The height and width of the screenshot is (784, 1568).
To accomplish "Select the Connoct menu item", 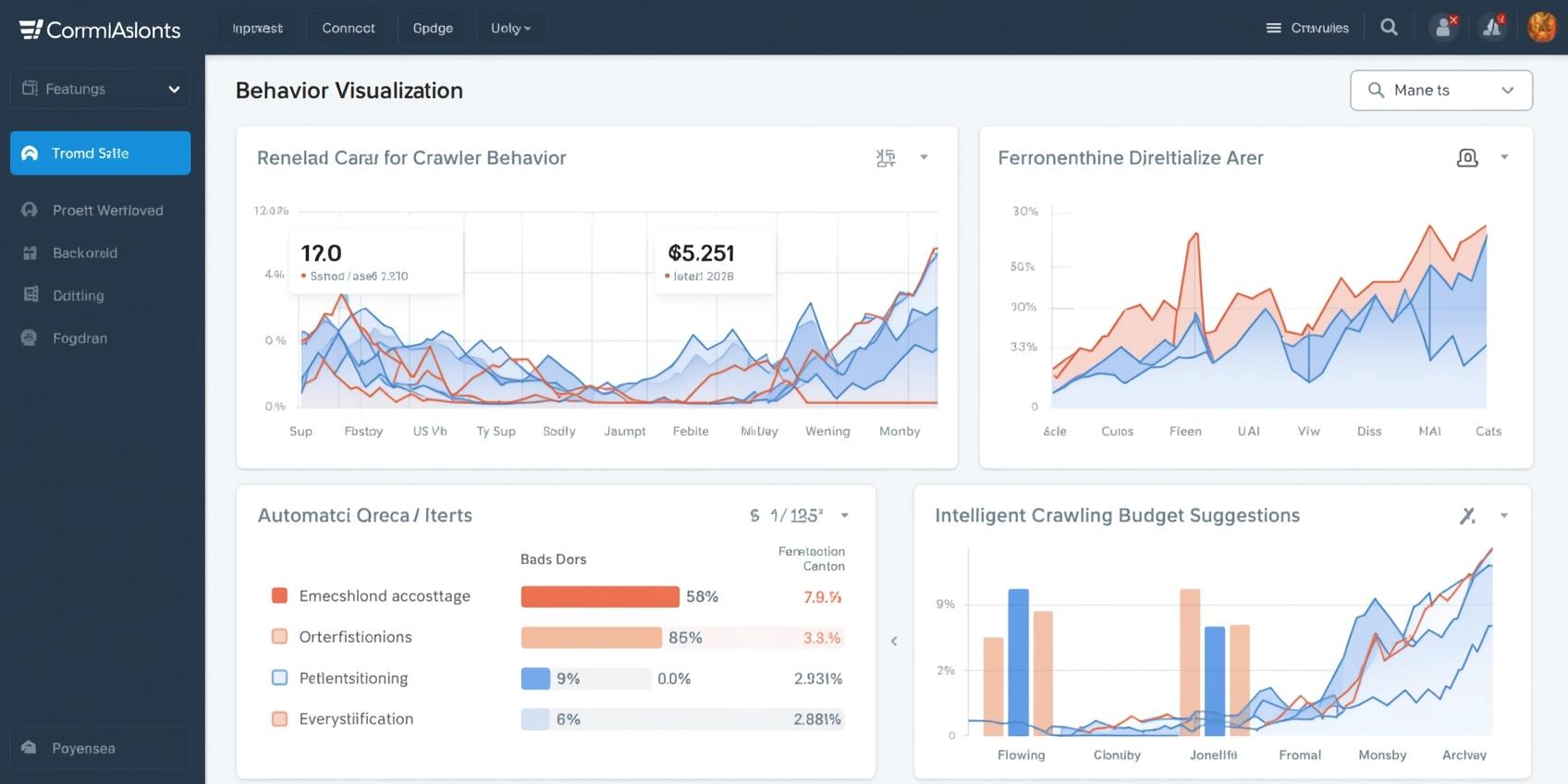I will pyautogui.click(x=349, y=29).
